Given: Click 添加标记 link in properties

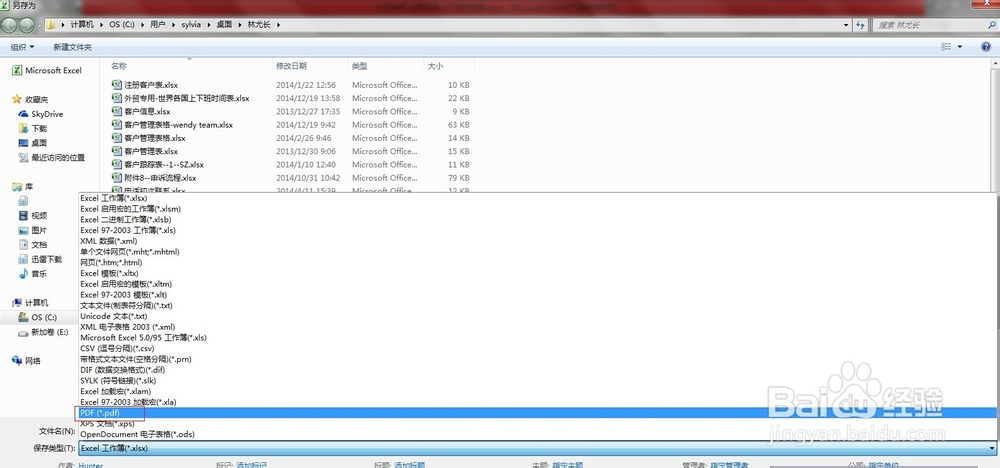Looking at the screenshot, I should [x=251, y=465].
